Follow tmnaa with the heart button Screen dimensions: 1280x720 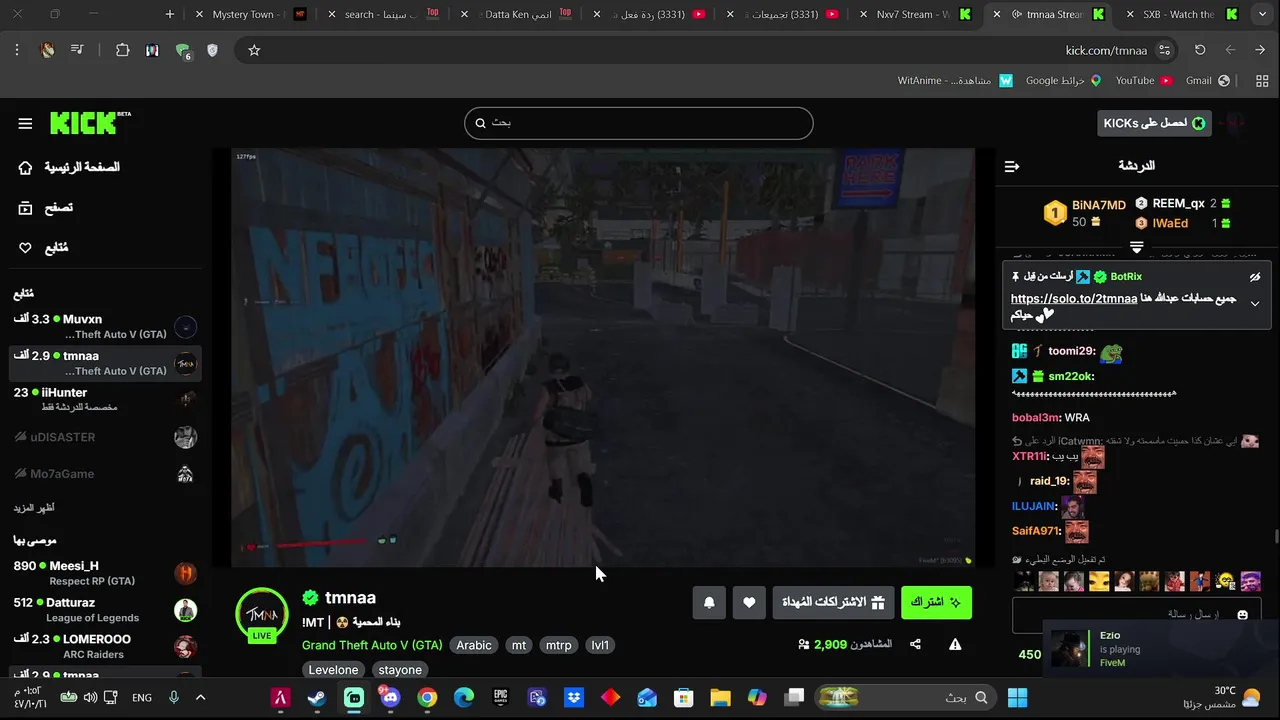click(x=749, y=602)
